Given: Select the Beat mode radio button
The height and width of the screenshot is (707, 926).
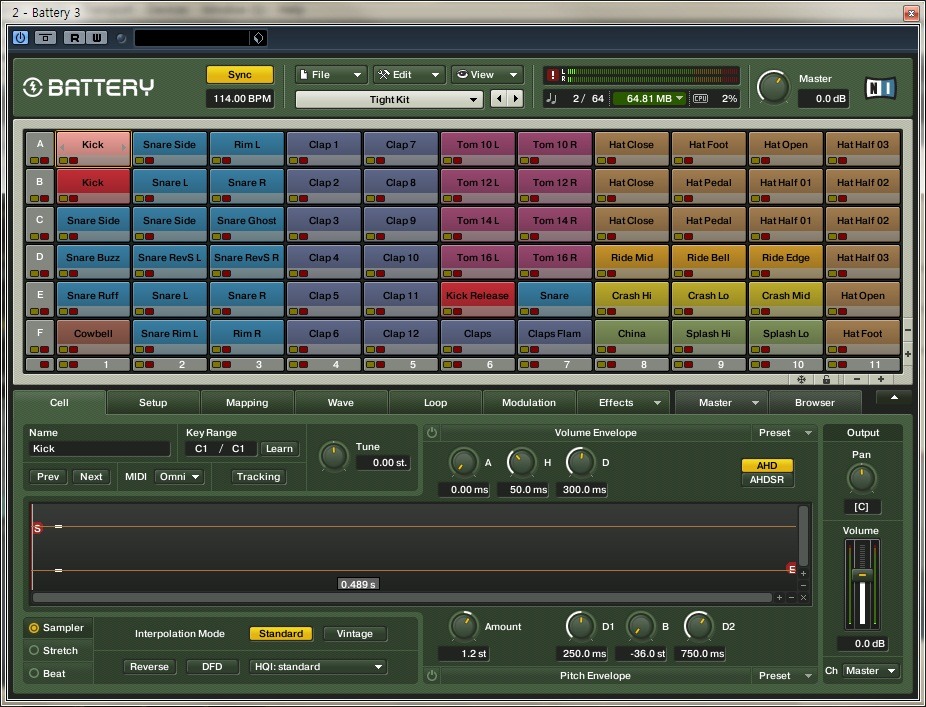Looking at the screenshot, I should pos(34,673).
